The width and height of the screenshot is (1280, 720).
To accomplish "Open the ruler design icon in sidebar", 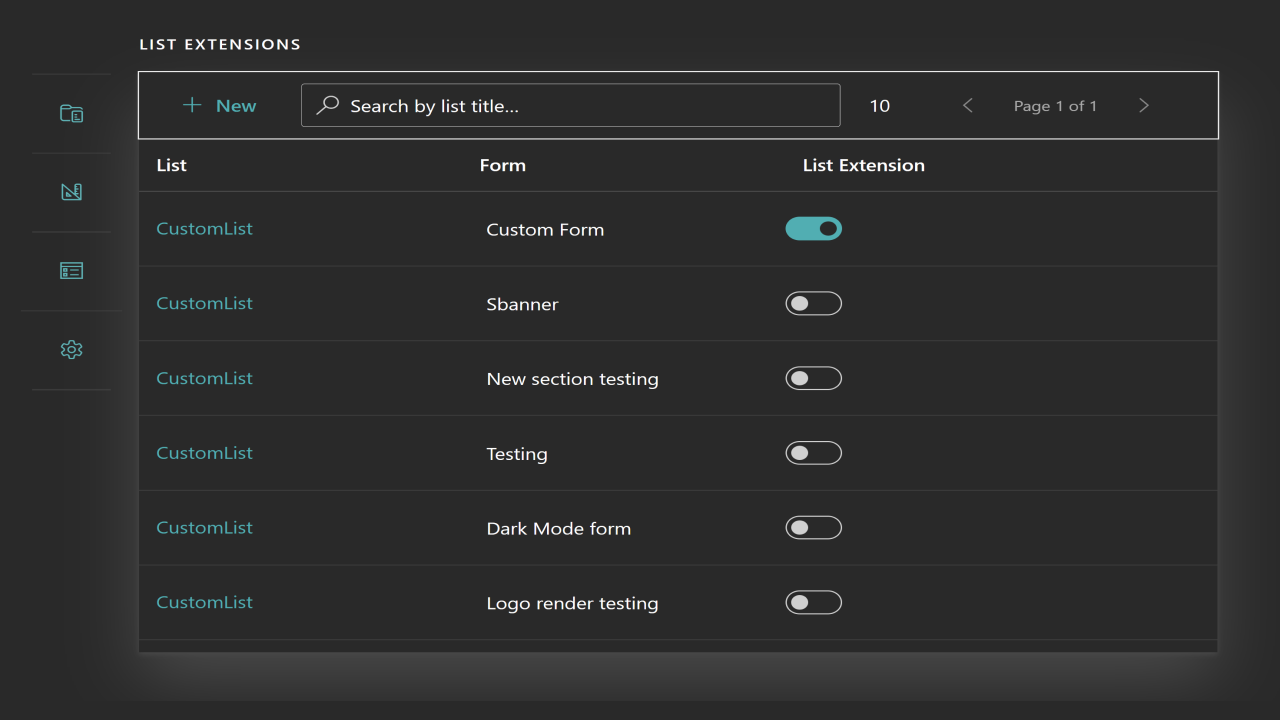I will (x=71, y=192).
